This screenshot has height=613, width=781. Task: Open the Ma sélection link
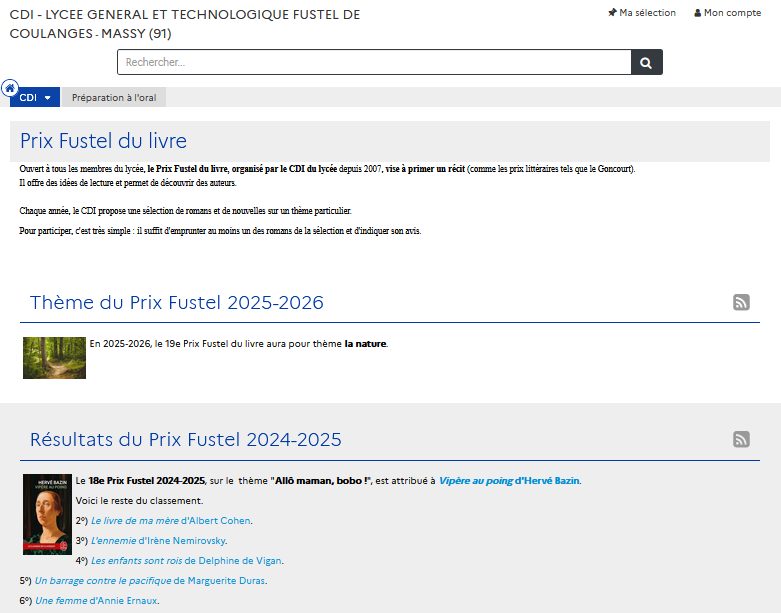pos(647,13)
